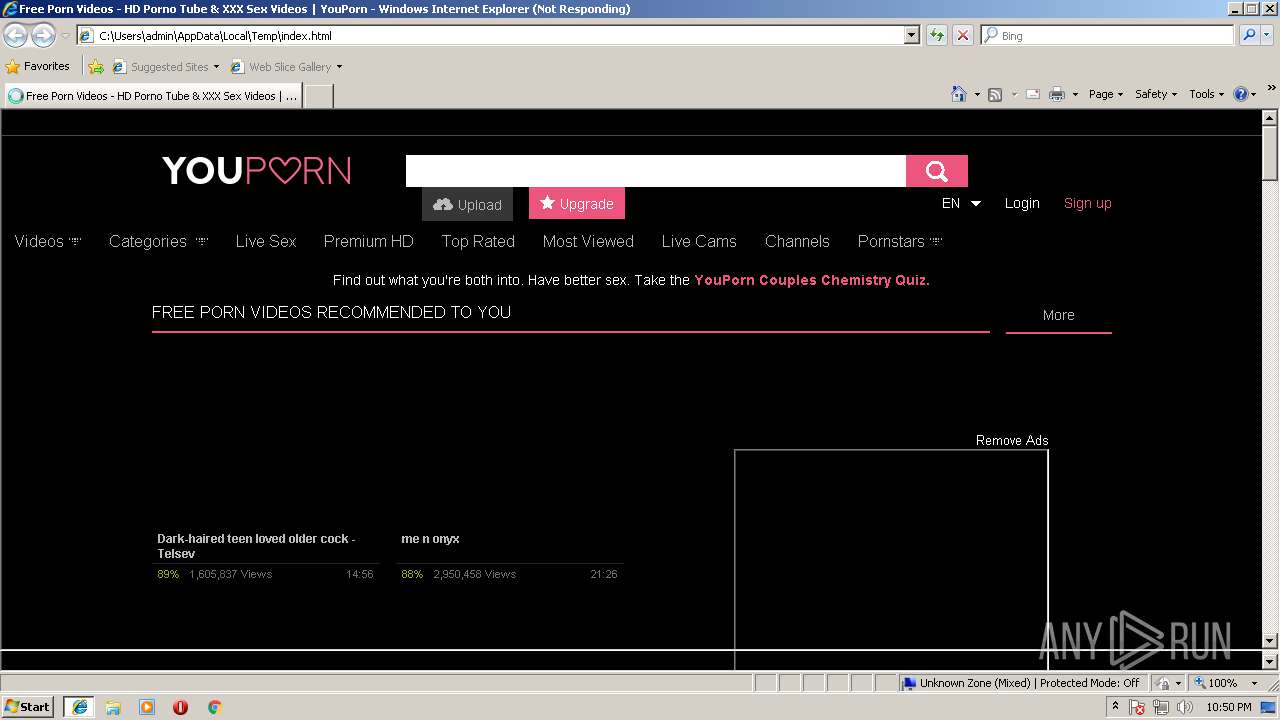Expand the Web Slice Gallery dropdown
The image size is (1280, 720).
[x=339, y=67]
